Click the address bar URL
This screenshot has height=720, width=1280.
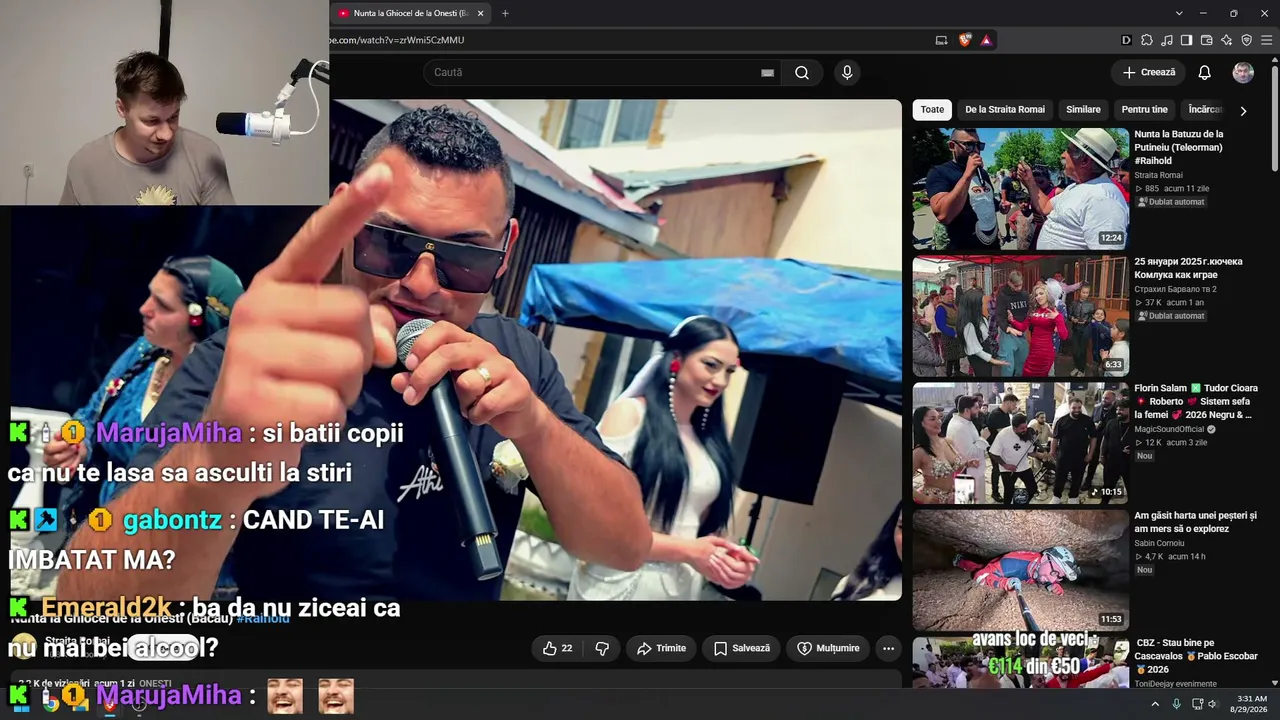tap(397, 40)
